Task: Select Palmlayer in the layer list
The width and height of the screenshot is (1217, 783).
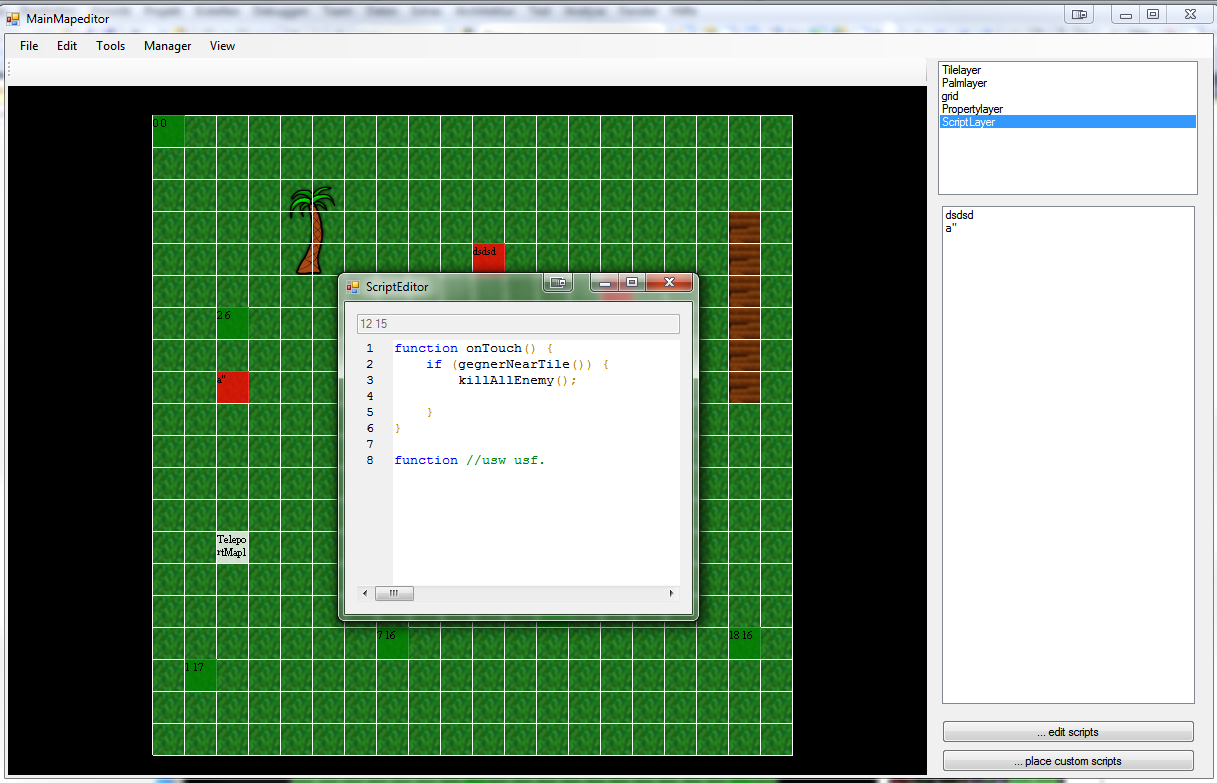Action: 964,83
